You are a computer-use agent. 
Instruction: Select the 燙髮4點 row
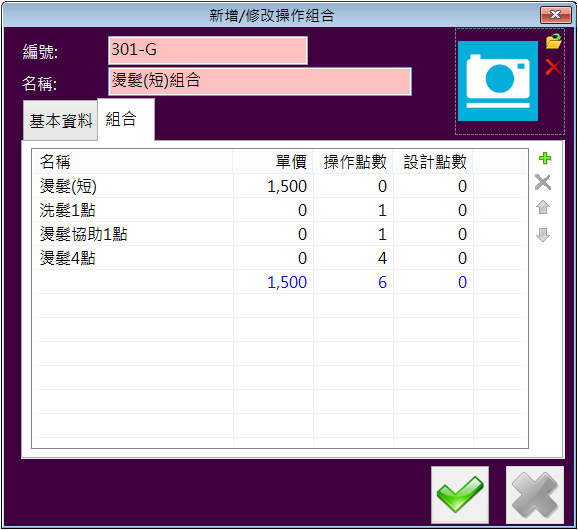(x=280, y=258)
